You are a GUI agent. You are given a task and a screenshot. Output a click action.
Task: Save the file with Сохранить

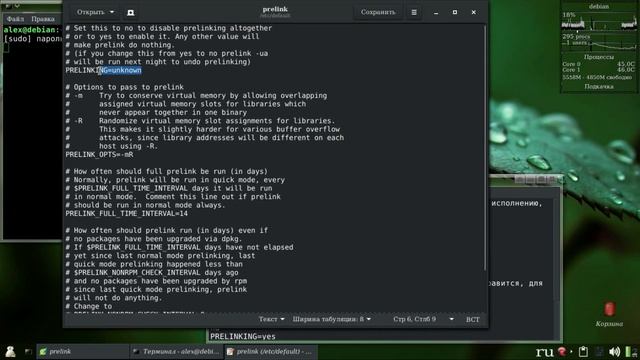(378, 13)
